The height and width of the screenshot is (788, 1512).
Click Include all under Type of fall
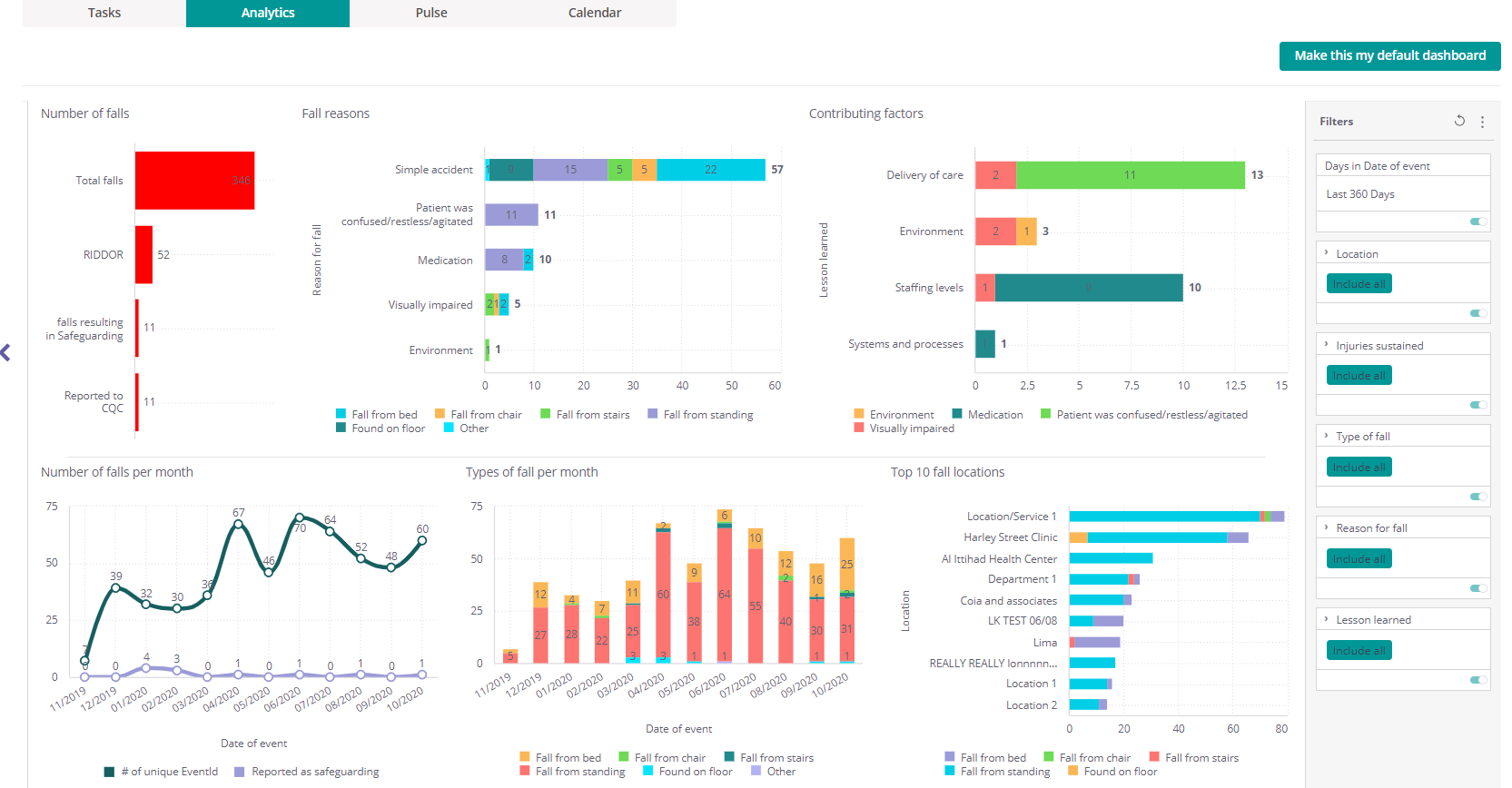coord(1359,468)
